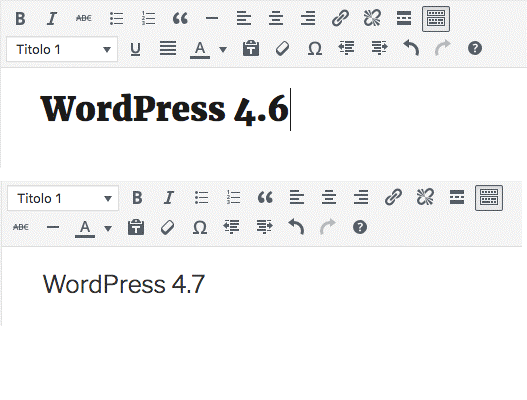Insert link in the WordPress 4.7 toolbar

pos(393,197)
